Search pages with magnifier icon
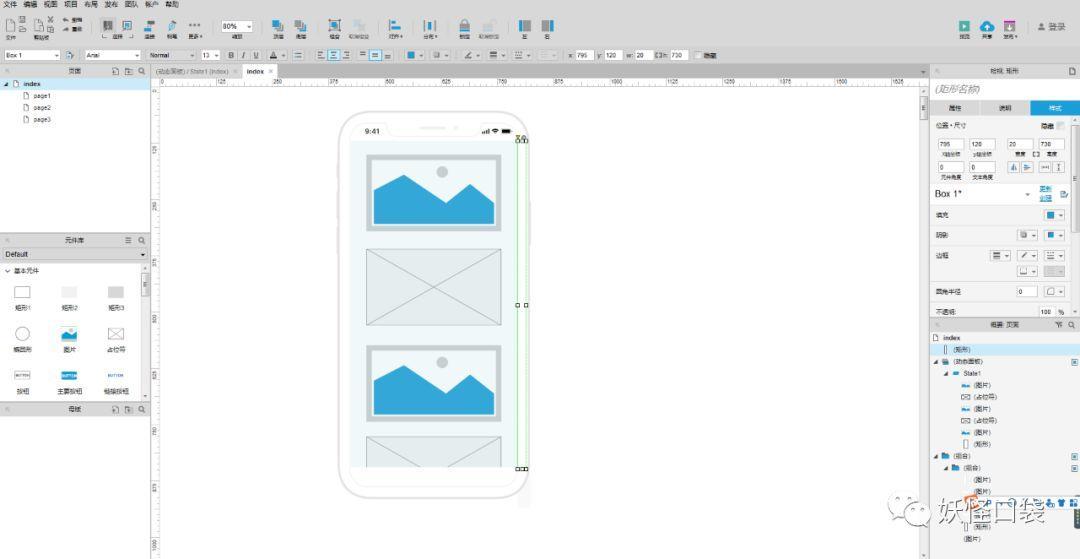The image size is (1080, 559). 141,71
